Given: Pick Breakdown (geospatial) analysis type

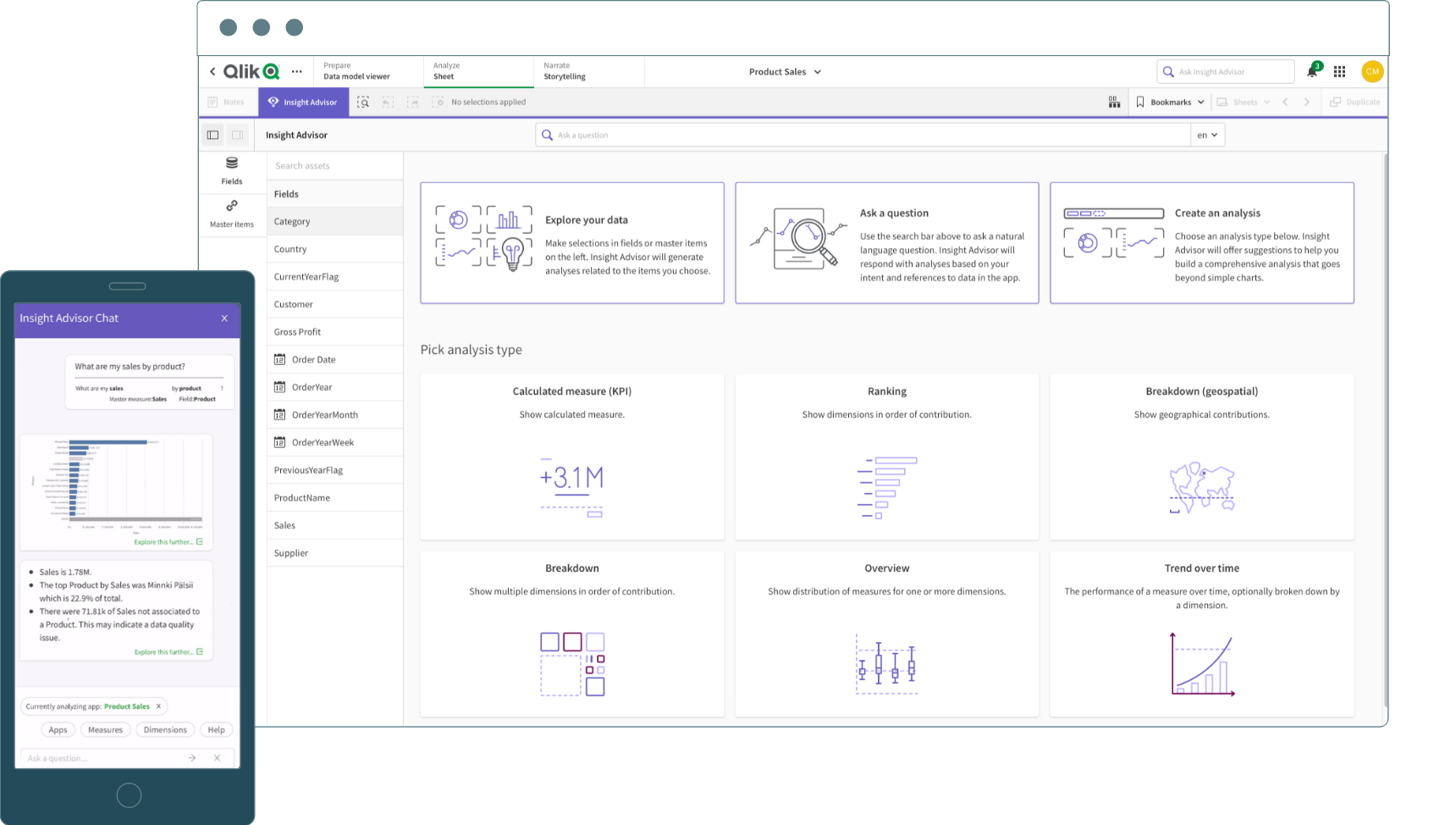Looking at the screenshot, I should pyautogui.click(x=1201, y=457).
